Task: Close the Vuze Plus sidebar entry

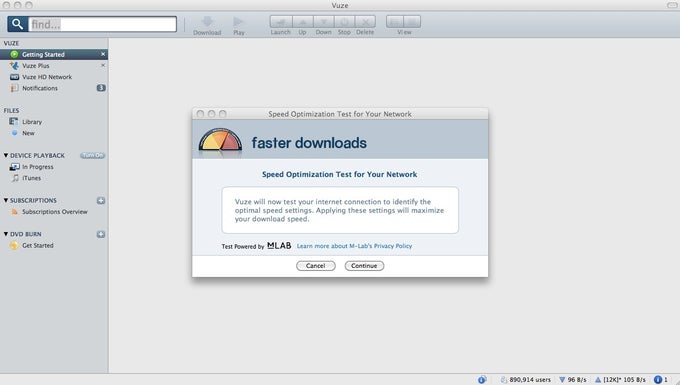Action: click(x=103, y=65)
